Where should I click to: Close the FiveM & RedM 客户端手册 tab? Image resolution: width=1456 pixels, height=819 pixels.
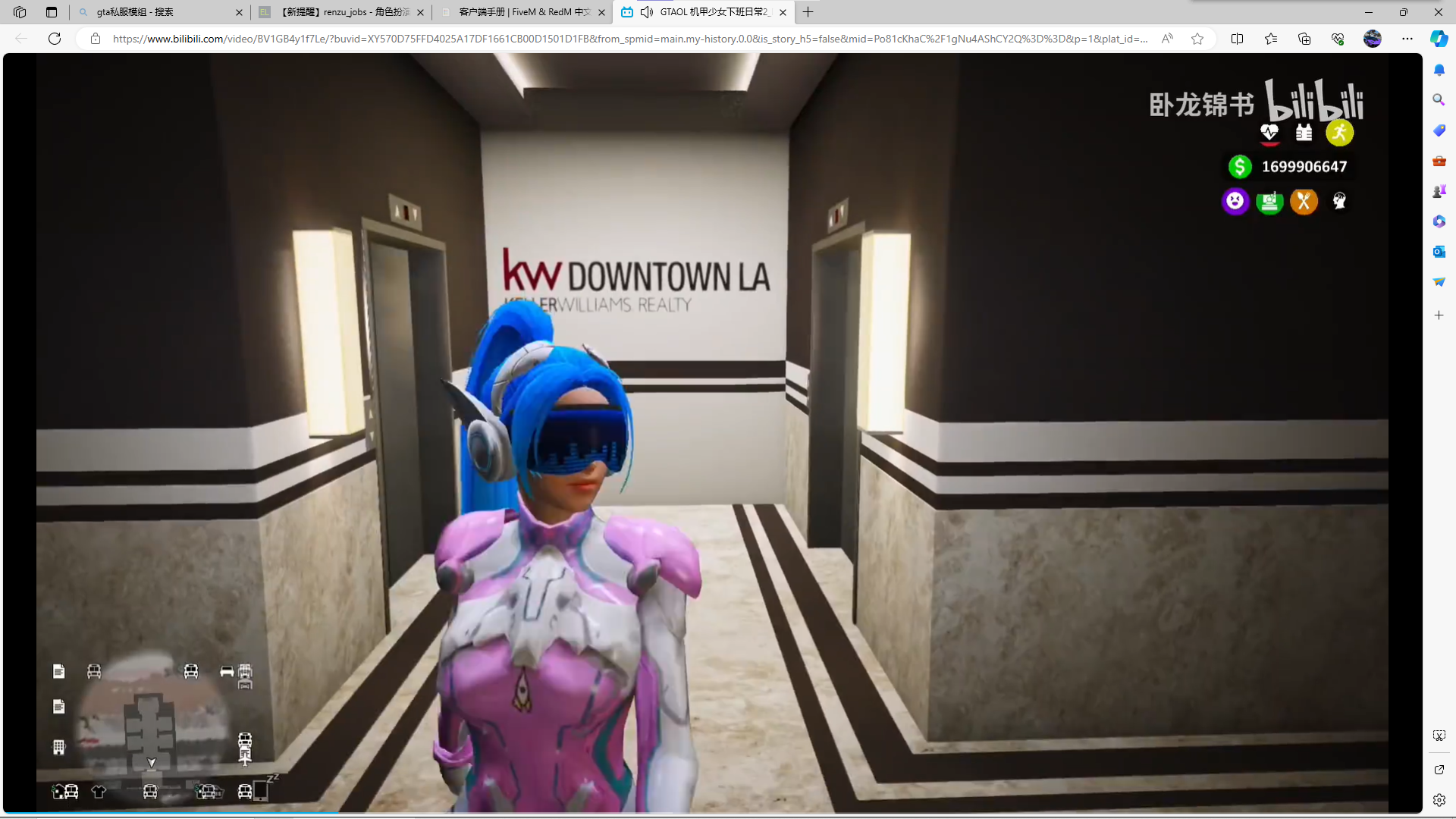[601, 12]
